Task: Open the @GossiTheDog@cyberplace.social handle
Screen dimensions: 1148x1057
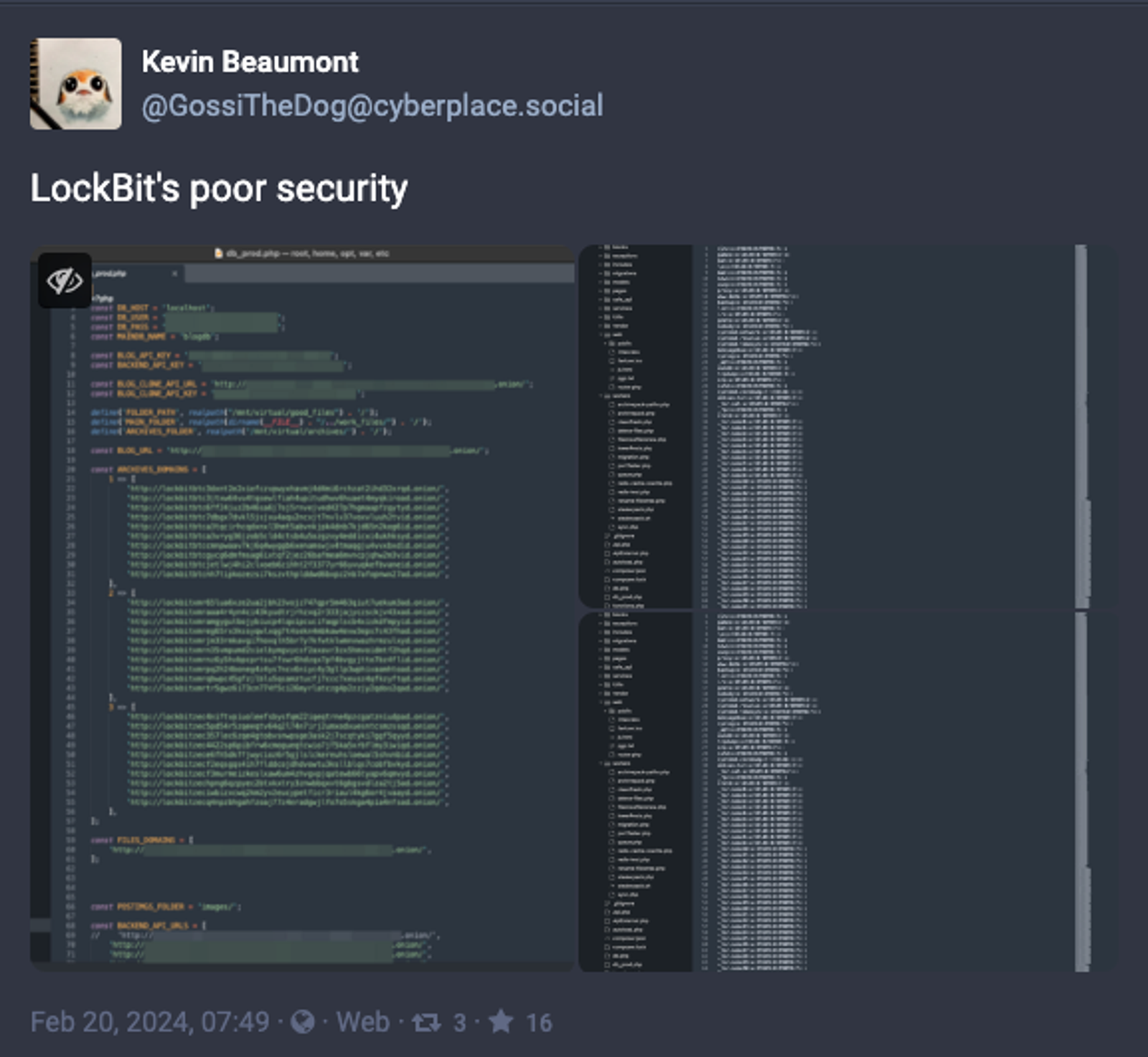Action: (x=372, y=105)
